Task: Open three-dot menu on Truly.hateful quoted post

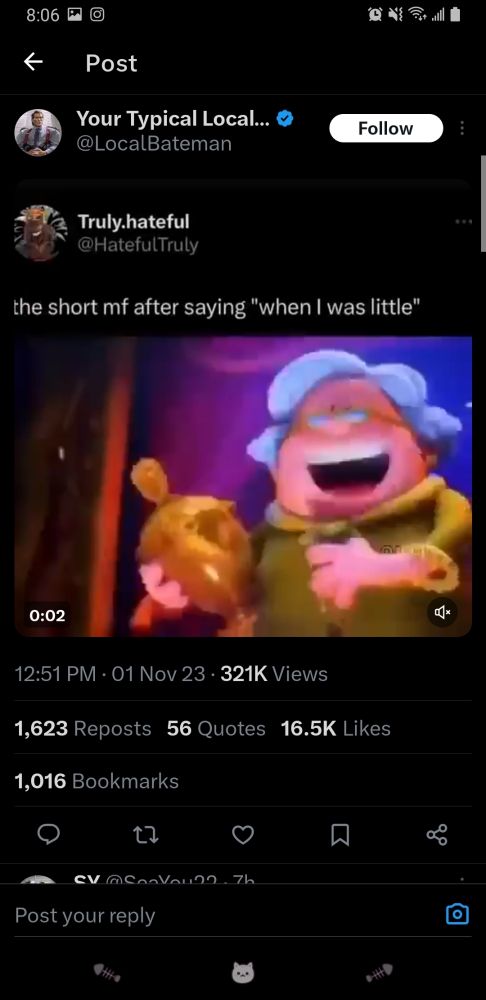Action: point(464,222)
